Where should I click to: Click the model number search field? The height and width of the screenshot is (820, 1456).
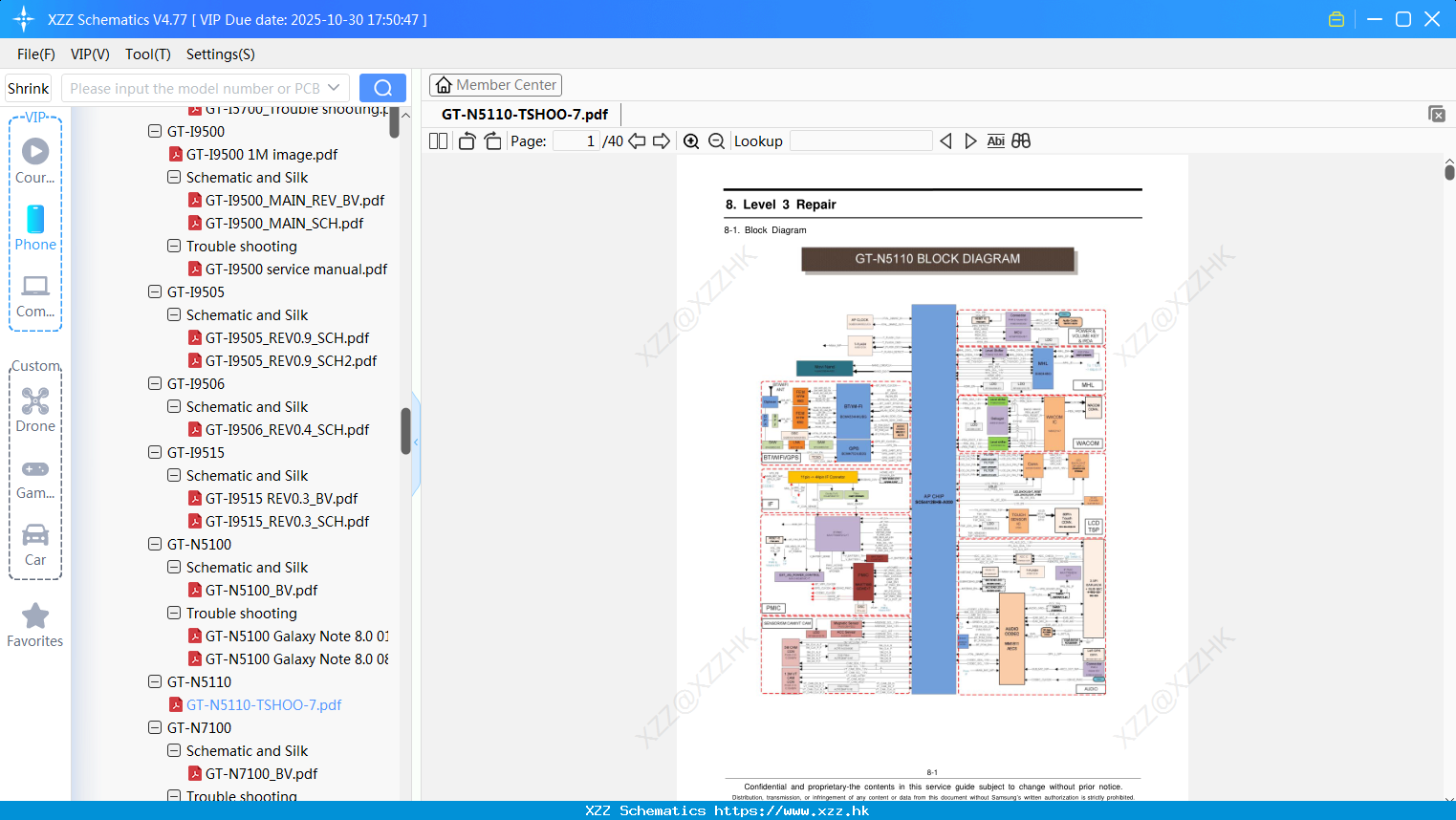(194, 88)
